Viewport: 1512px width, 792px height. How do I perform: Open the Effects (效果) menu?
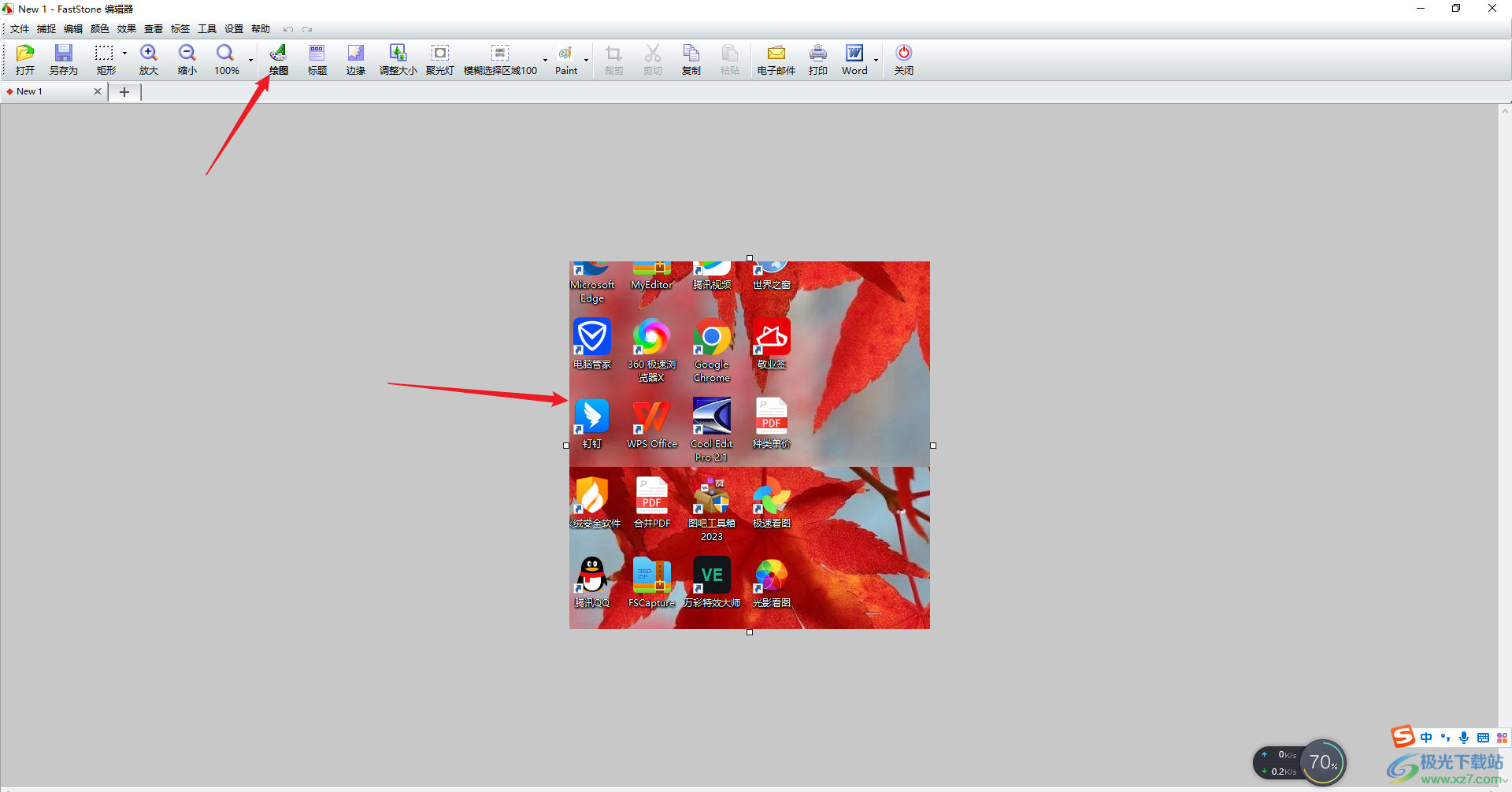click(127, 29)
